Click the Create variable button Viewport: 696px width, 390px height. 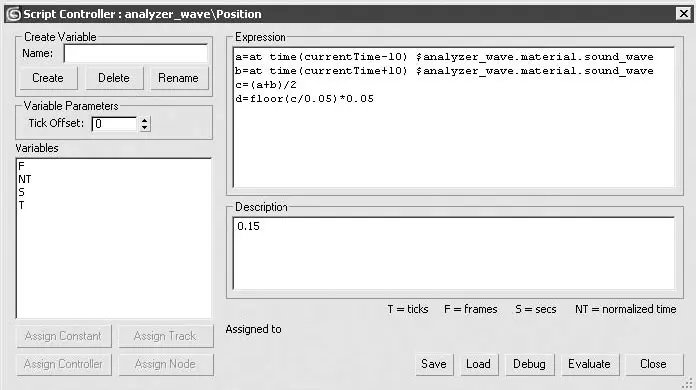[x=48, y=78]
